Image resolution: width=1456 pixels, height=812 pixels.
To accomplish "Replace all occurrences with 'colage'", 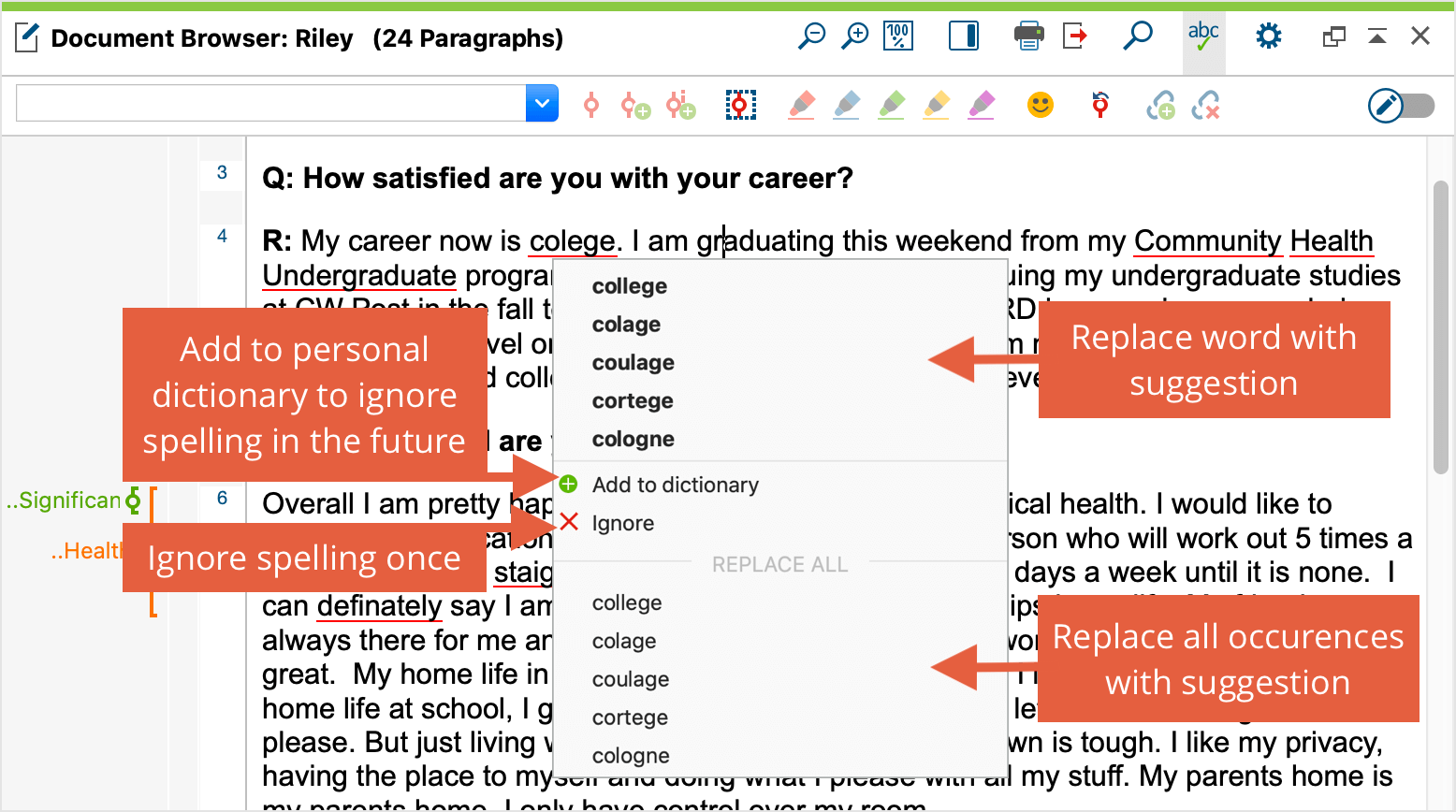I will [624, 642].
